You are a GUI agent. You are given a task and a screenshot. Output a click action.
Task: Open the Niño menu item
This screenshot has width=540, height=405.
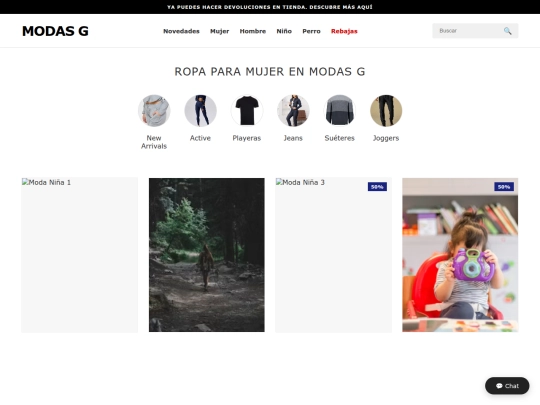click(x=284, y=31)
